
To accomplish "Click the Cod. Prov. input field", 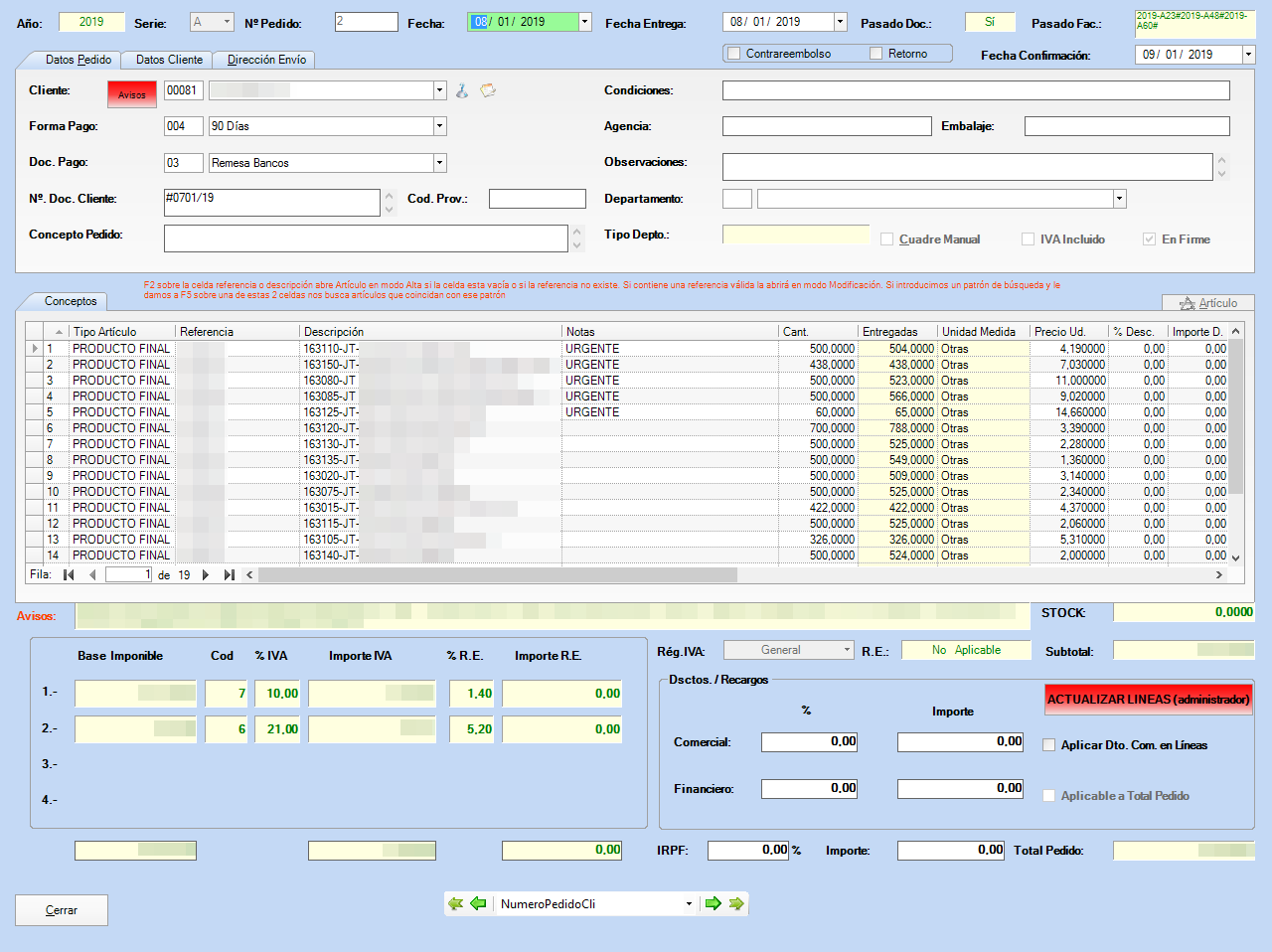I will (538, 199).
